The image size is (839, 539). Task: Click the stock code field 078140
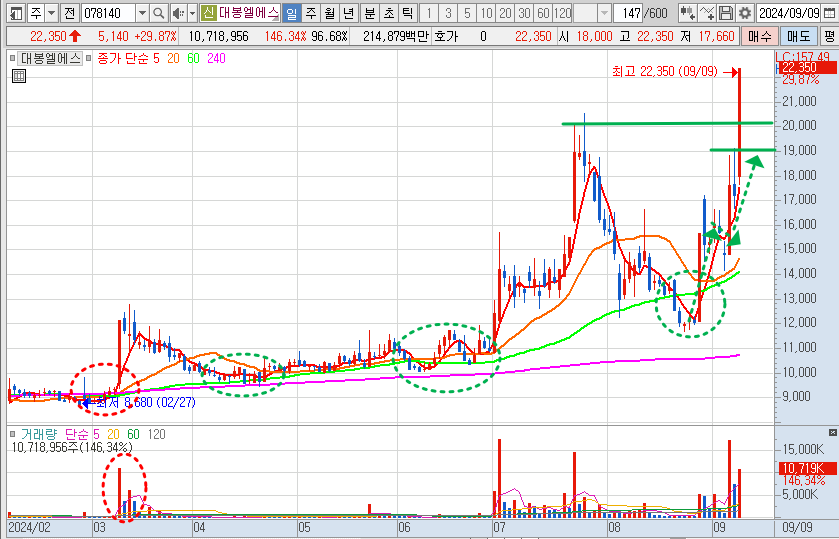coord(109,13)
